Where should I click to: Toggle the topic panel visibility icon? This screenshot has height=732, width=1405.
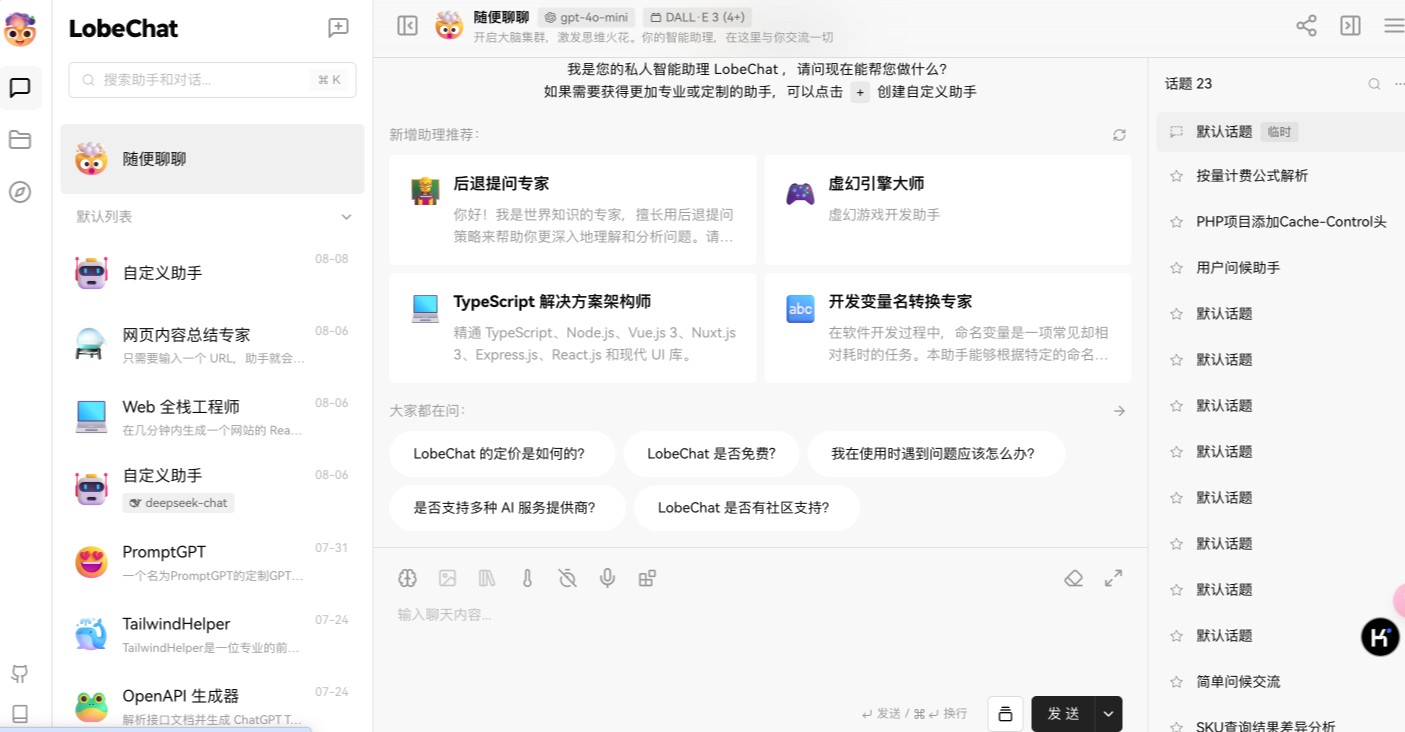tap(1350, 26)
